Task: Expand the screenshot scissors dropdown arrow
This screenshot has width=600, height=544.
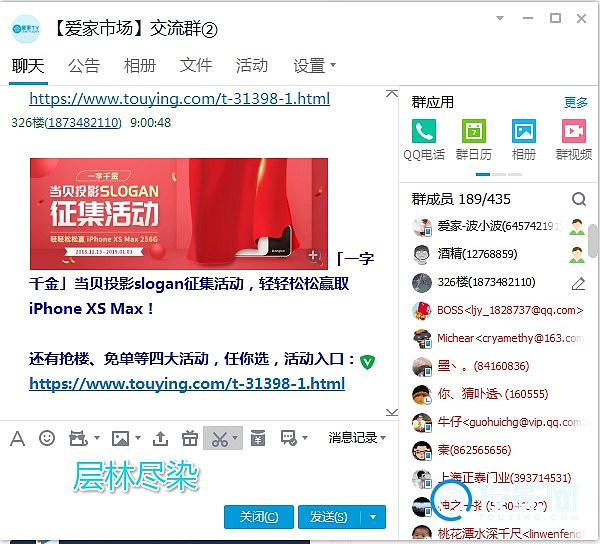Action: tap(235, 438)
